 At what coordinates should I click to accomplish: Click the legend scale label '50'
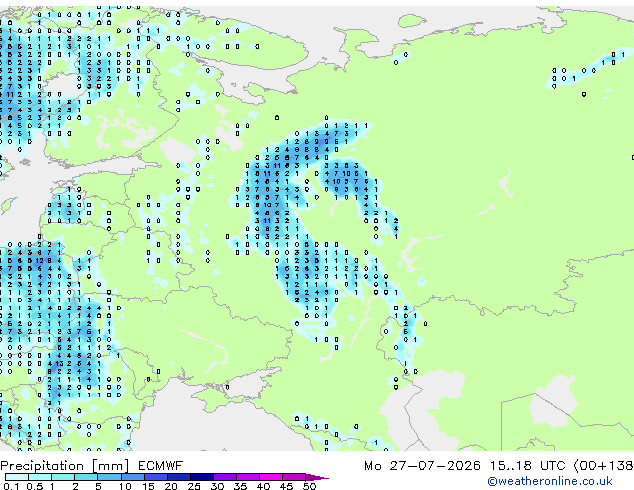[309, 486]
